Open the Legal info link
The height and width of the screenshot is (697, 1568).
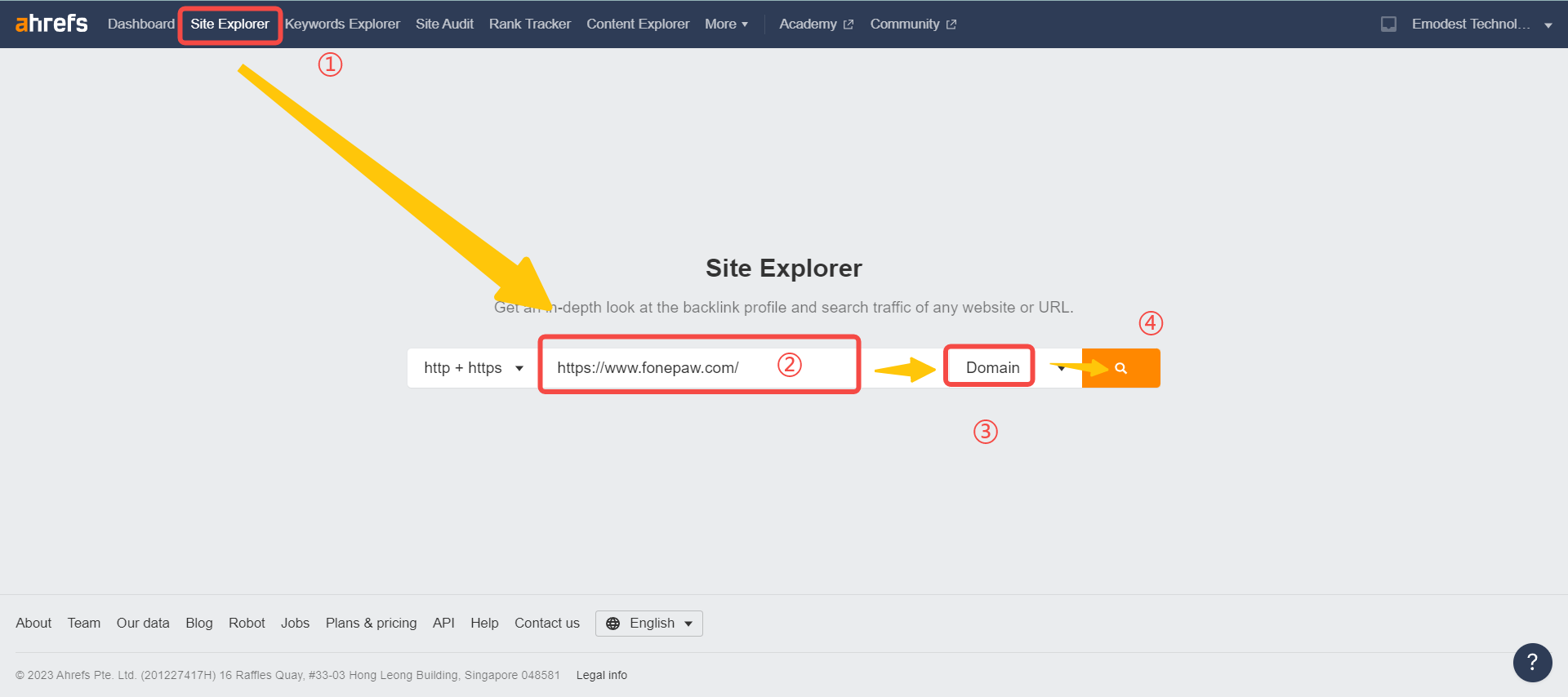(x=602, y=675)
